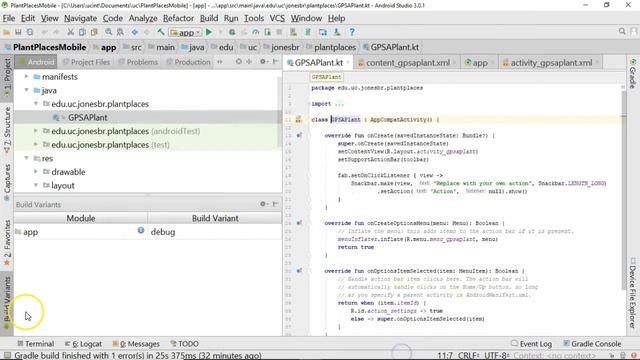The image size is (640, 360).
Task: Open the VCS menu
Action: pos(277,18)
